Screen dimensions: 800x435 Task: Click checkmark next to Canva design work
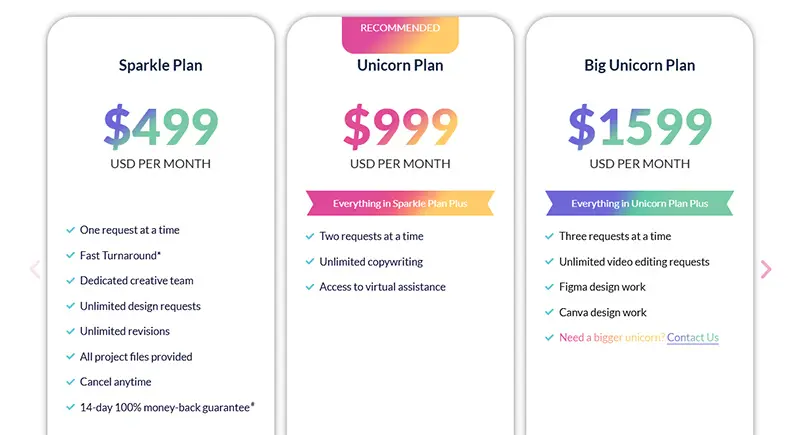550,313
